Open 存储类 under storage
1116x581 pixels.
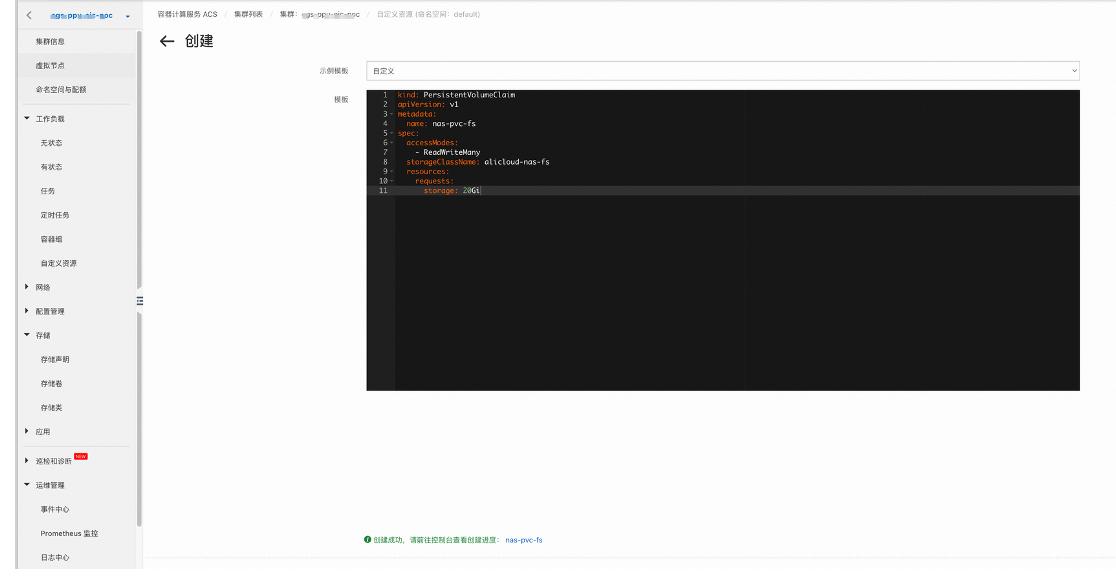pyautogui.click(x=51, y=408)
